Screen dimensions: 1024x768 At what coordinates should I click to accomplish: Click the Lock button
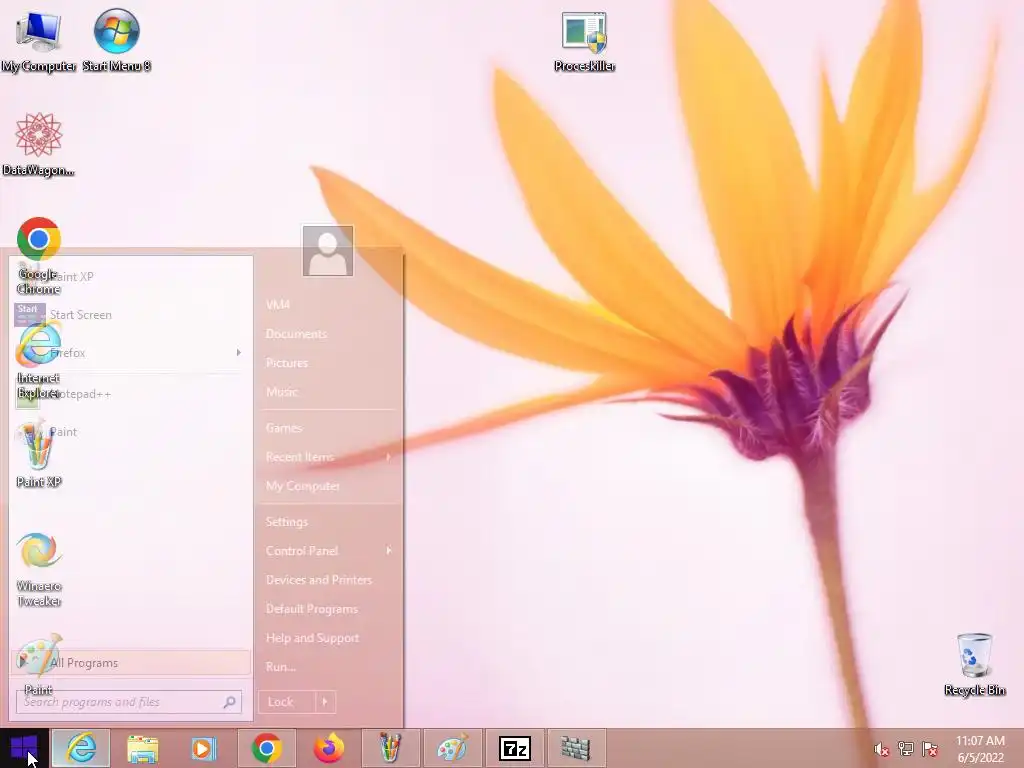tap(287, 702)
